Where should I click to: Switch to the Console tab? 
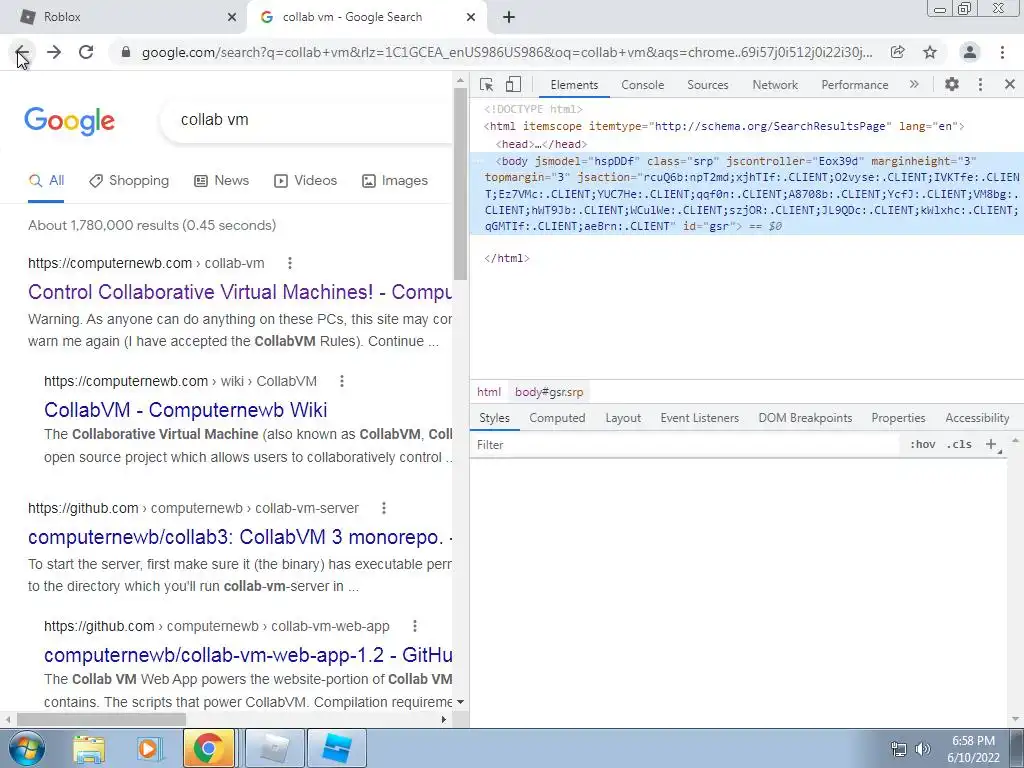(643, 85)
